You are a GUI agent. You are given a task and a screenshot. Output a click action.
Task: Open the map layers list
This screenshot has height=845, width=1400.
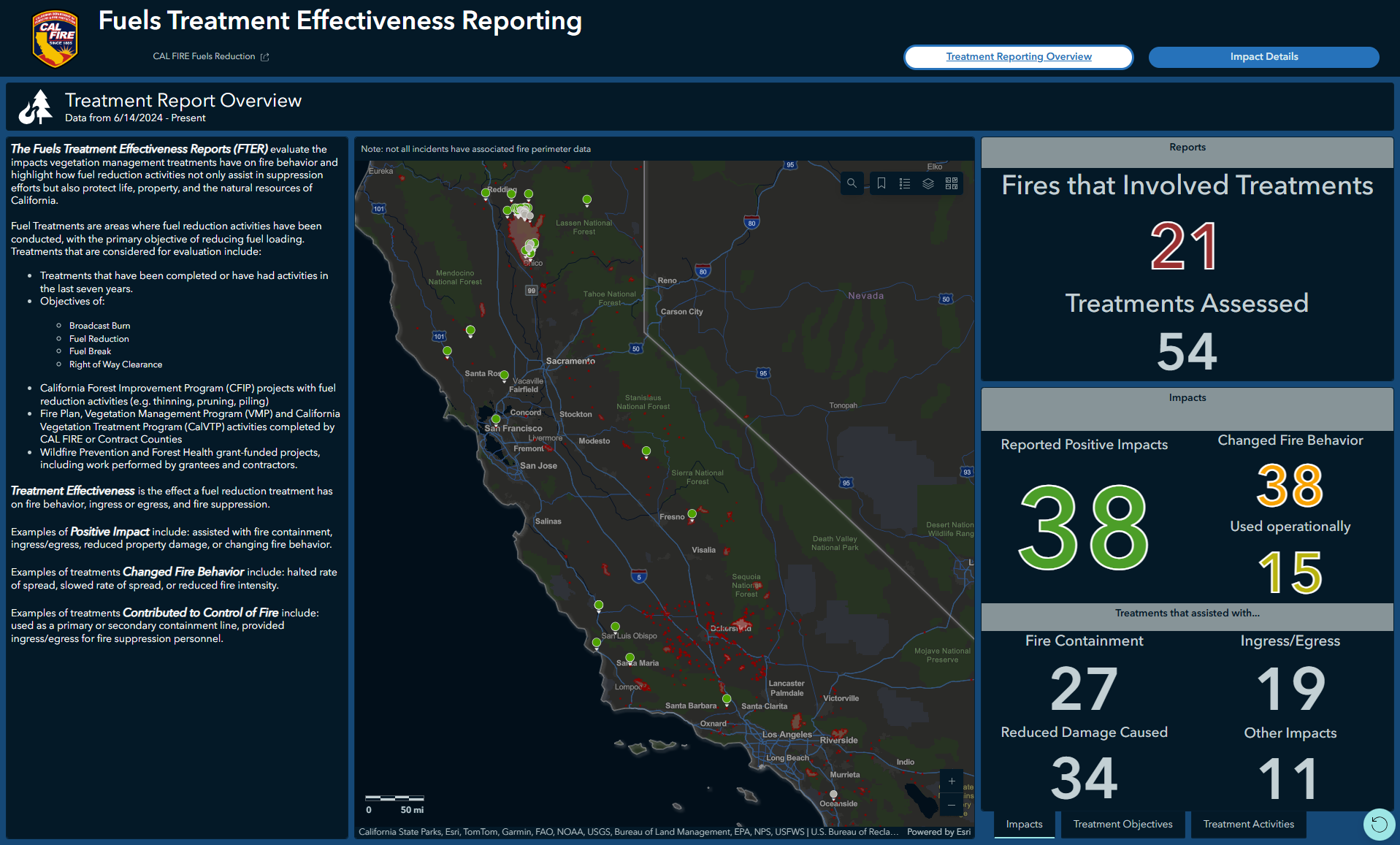[928, 183]
